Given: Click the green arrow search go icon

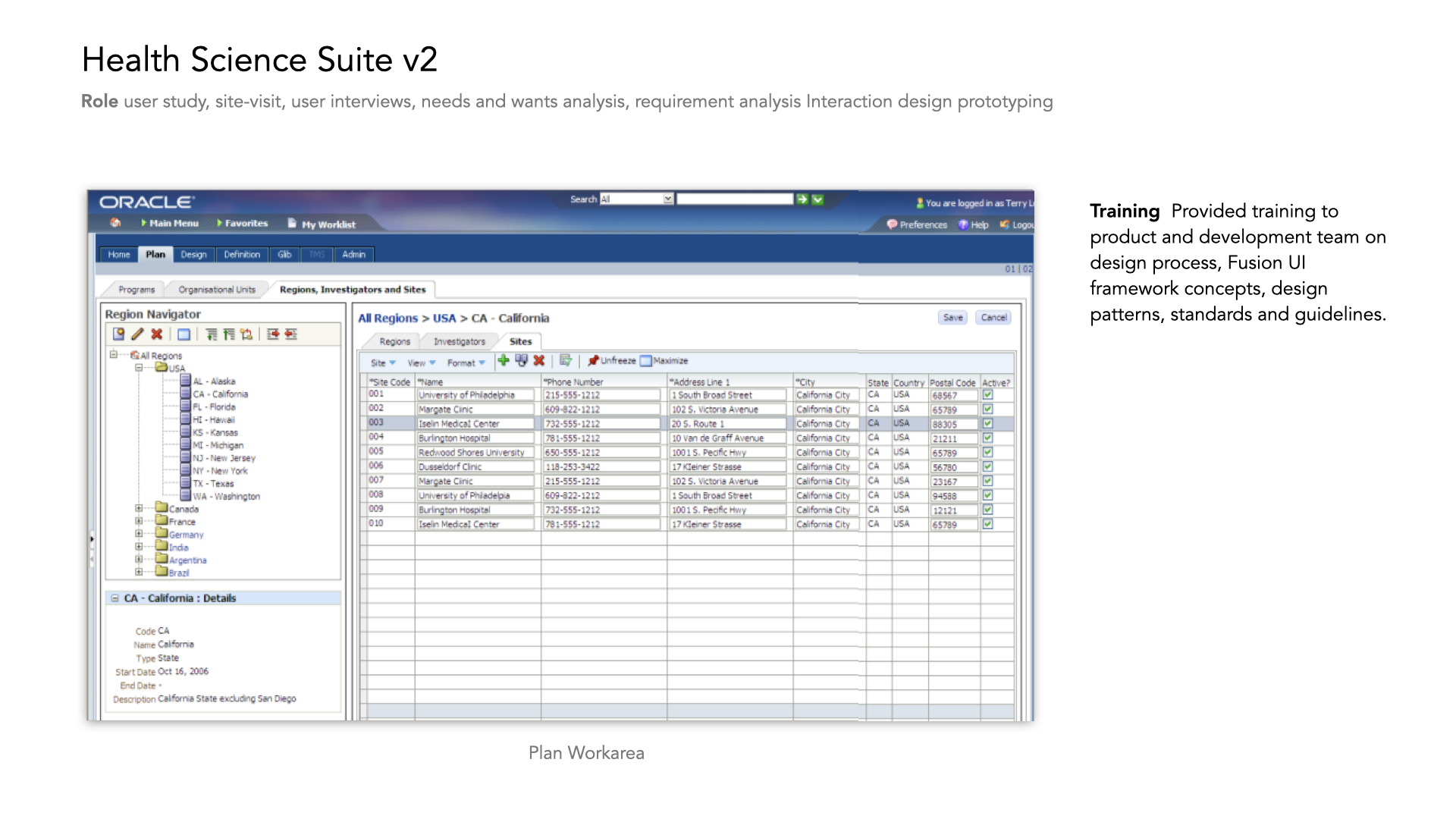Looking at the screenshot, I should point(802,199).
